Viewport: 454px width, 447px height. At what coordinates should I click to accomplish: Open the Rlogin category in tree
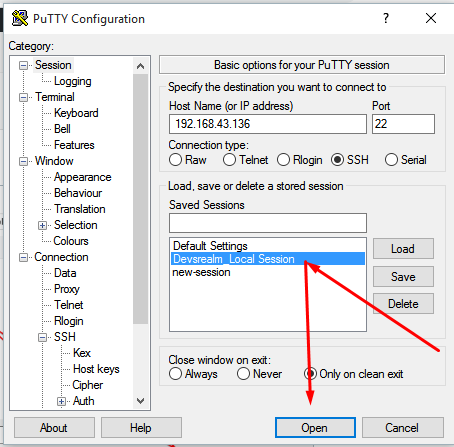click(x=69, y=321)
